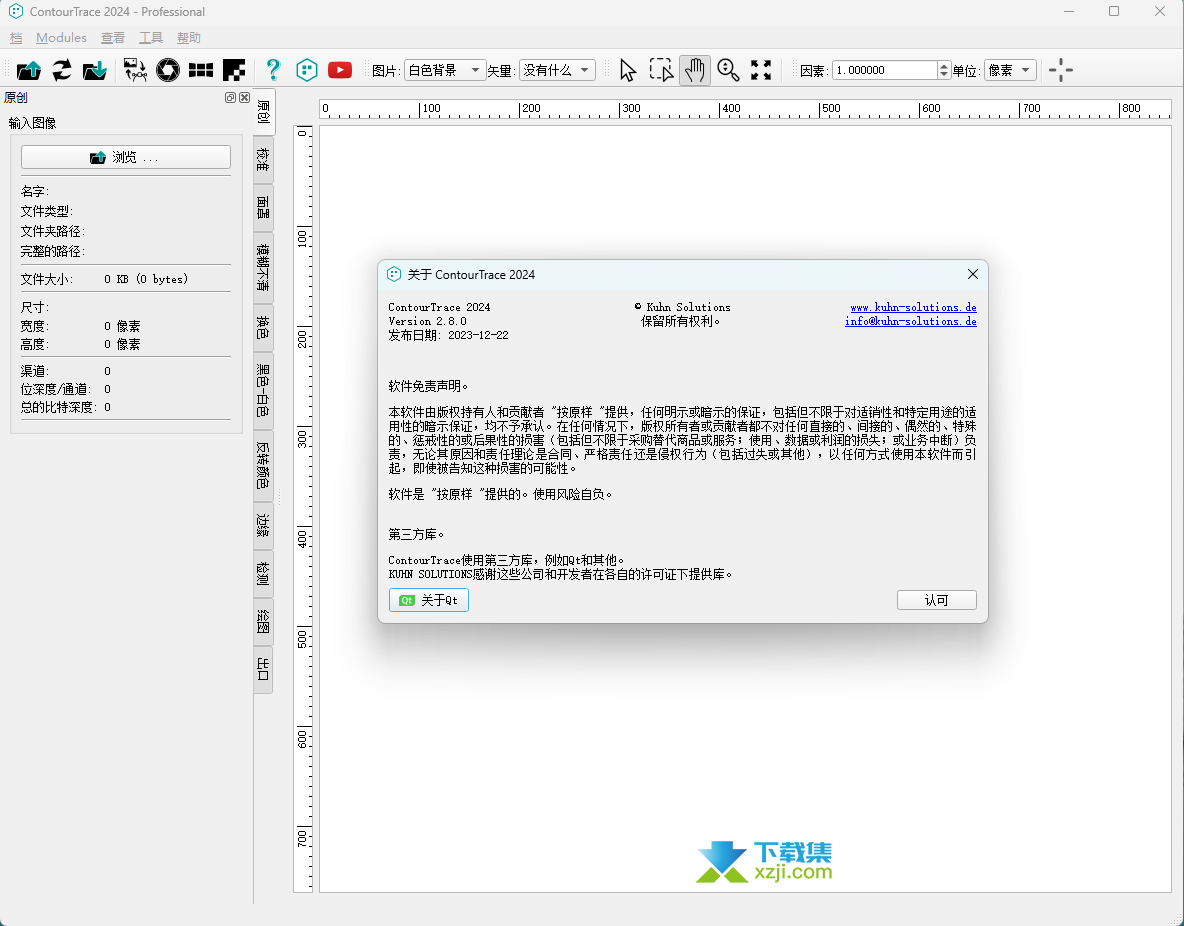Switch to the 面罩 vertical tab
The width and height of the screenshot is (1184, 926).
tap(264, 208)
